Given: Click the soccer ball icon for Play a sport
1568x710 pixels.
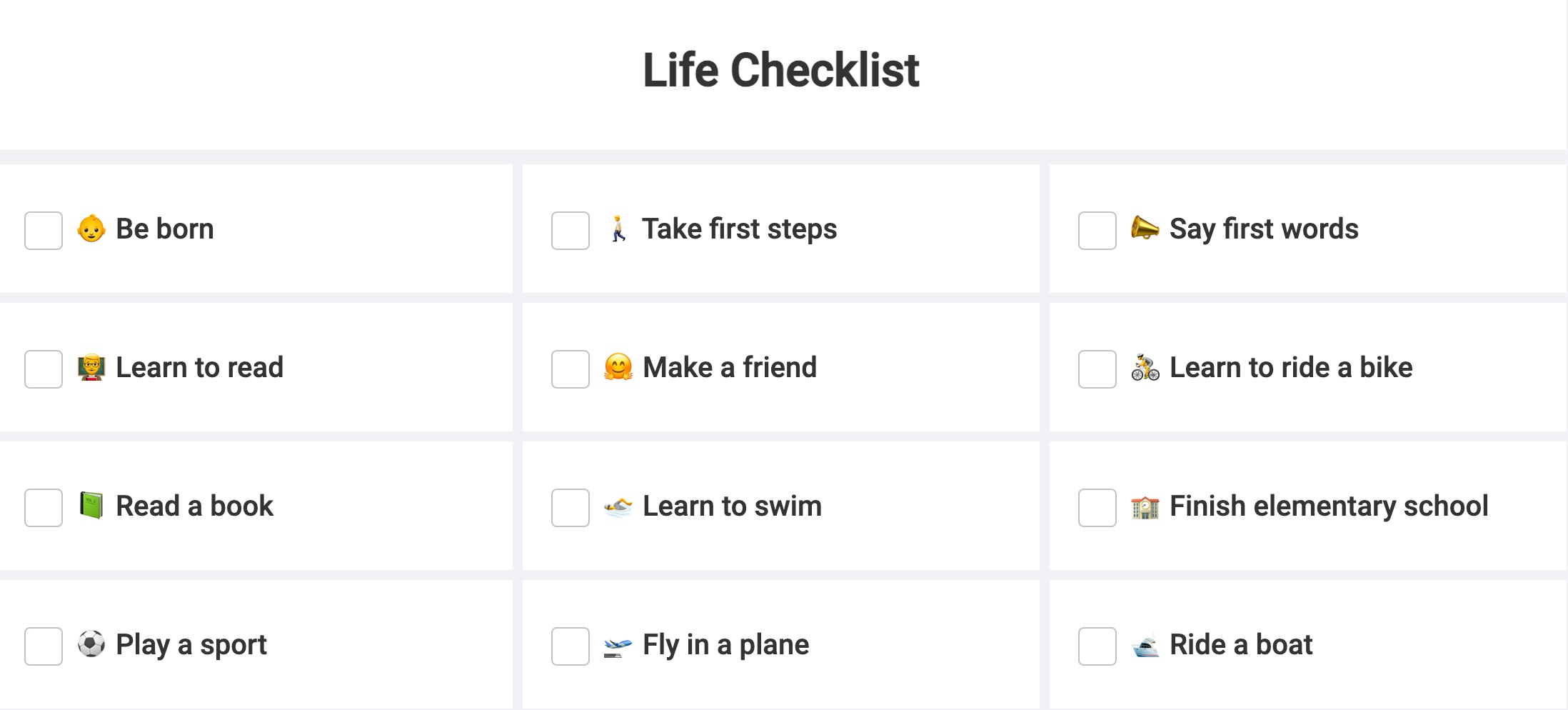Looking at the screenshot, I should (x=91, y=644).
